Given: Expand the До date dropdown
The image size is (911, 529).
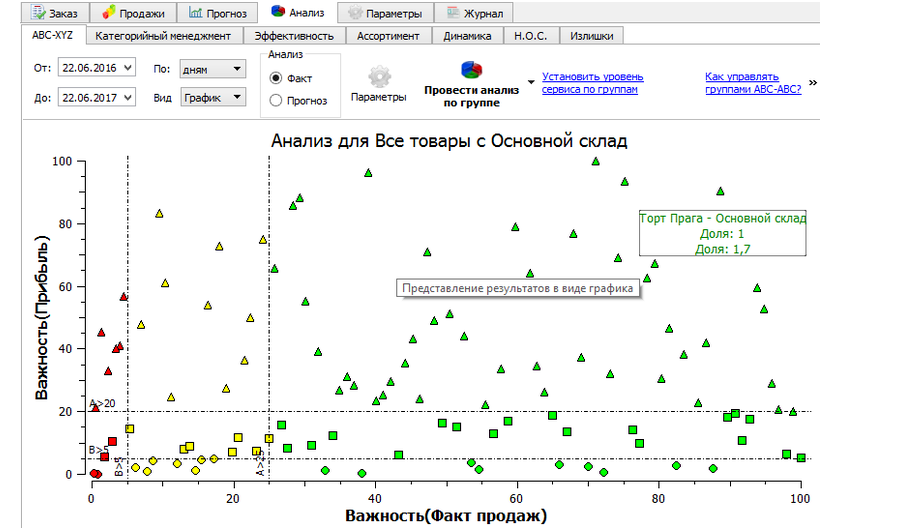Looking at the screenshot, I should click(128, 98).
